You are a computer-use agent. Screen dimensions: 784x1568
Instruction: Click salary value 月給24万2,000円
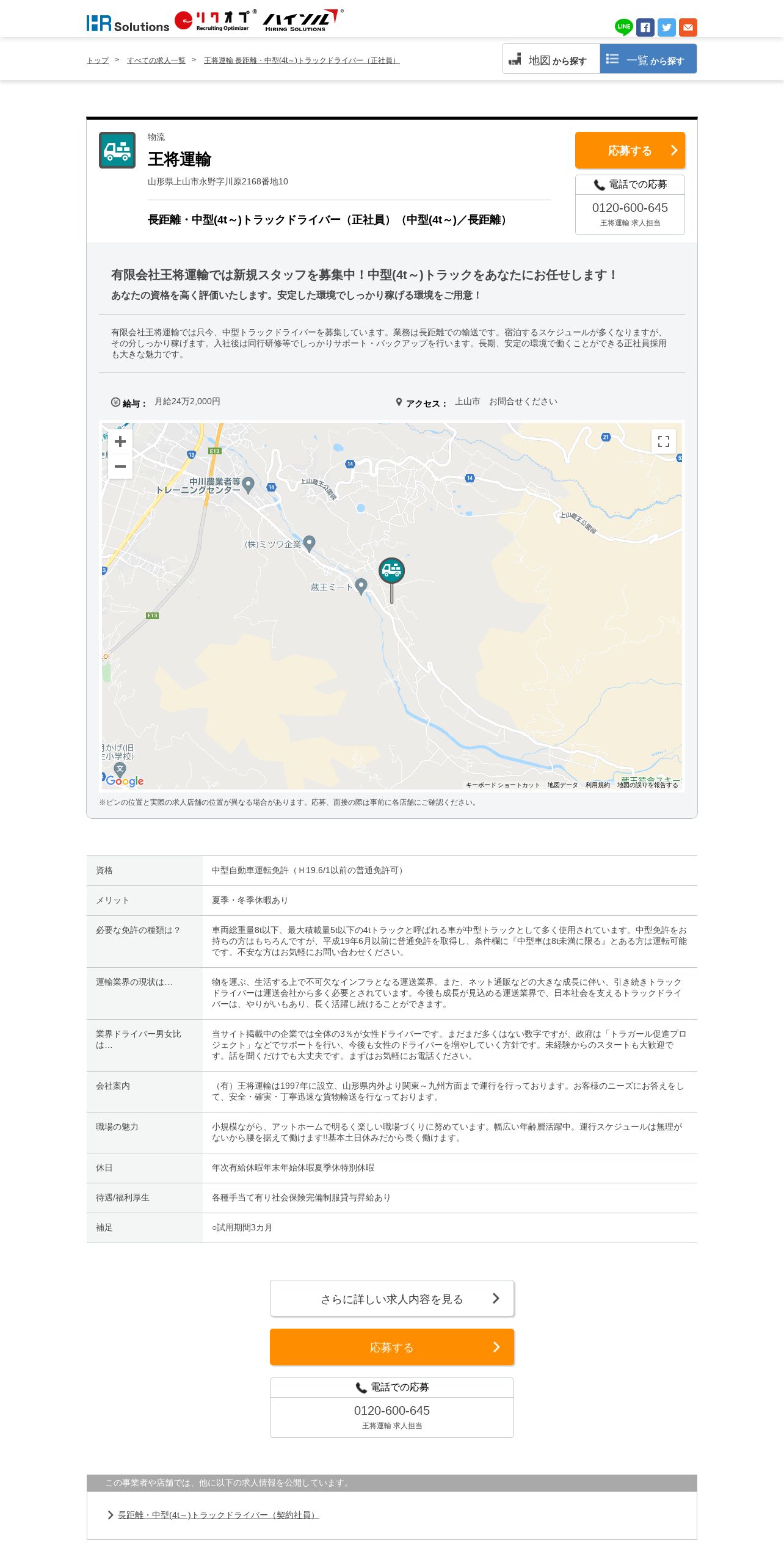(187, 401)
